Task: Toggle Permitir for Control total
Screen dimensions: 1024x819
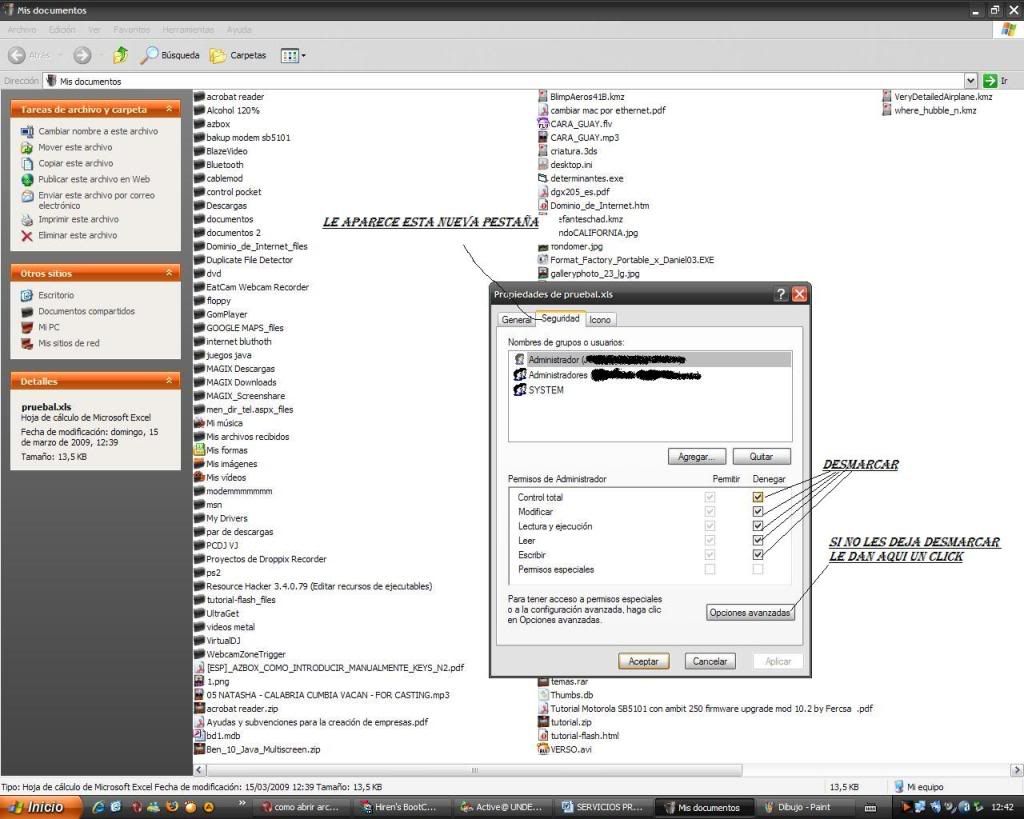Action: pos(710,497)
